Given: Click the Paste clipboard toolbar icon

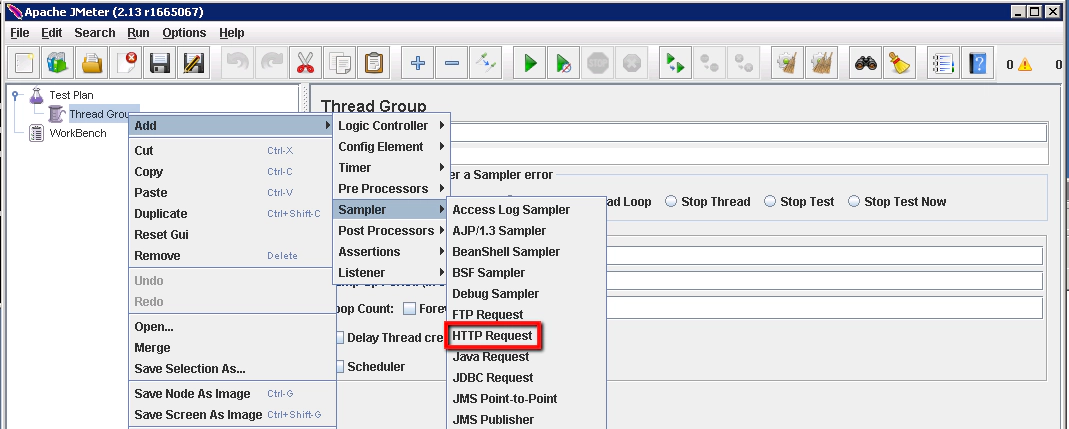Looking at the screenshot, I should [373, 63].
